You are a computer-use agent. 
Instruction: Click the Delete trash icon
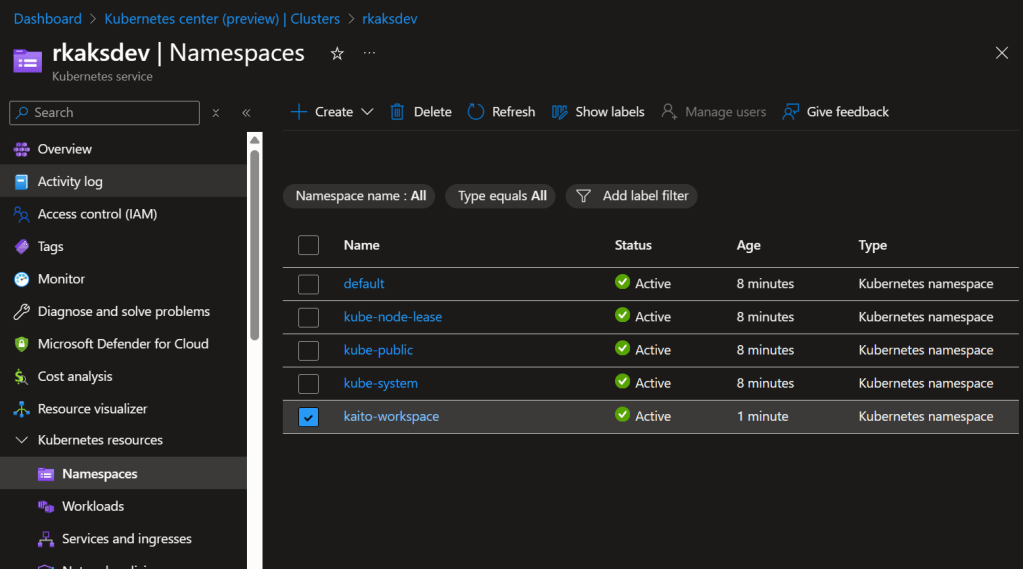pos(397,112)
